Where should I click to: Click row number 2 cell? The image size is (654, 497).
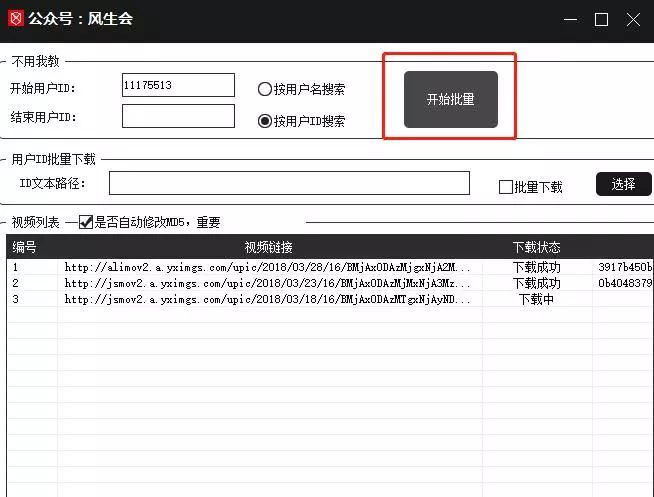15,283
